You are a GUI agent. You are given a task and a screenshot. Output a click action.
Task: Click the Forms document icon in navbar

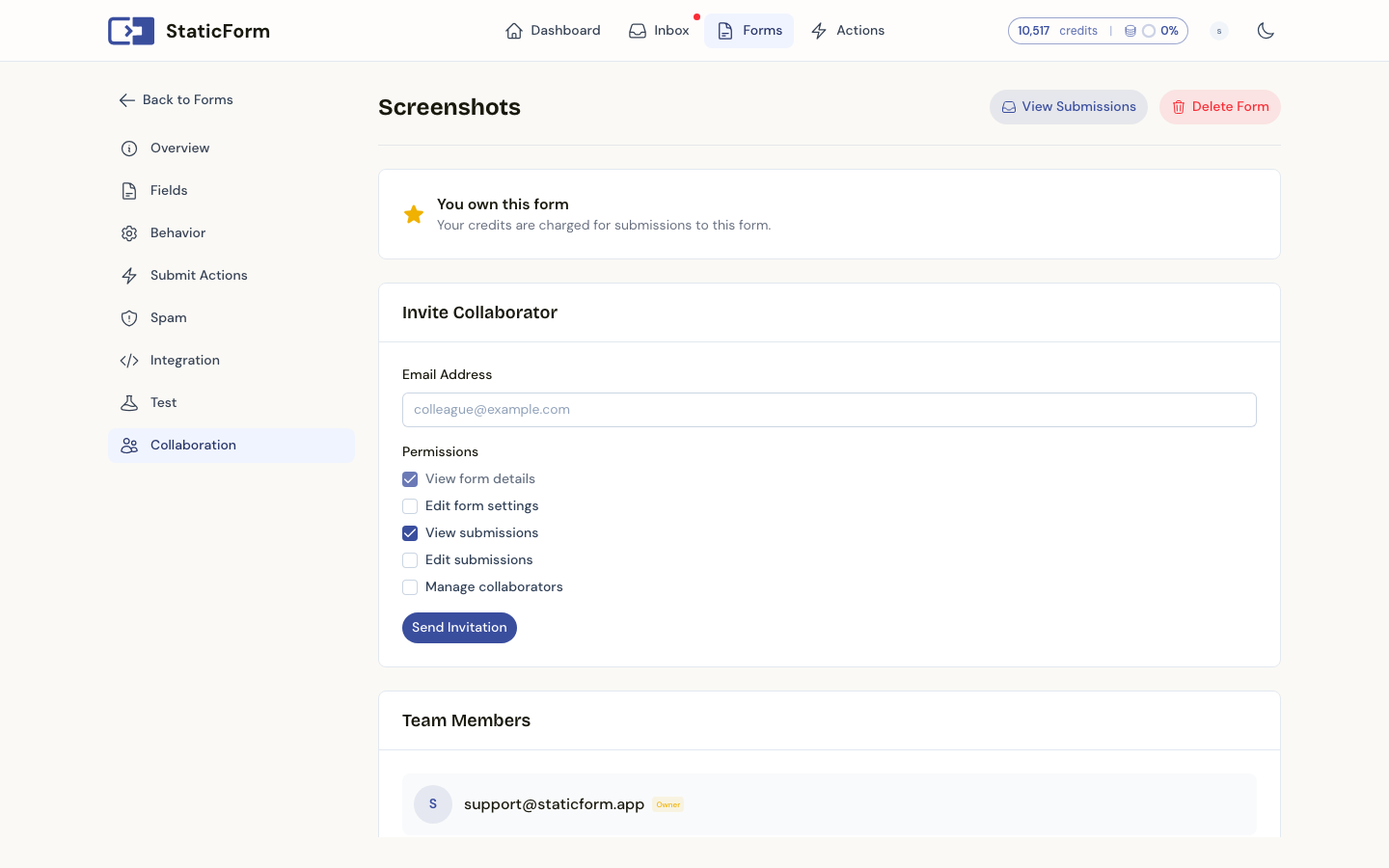725,31
